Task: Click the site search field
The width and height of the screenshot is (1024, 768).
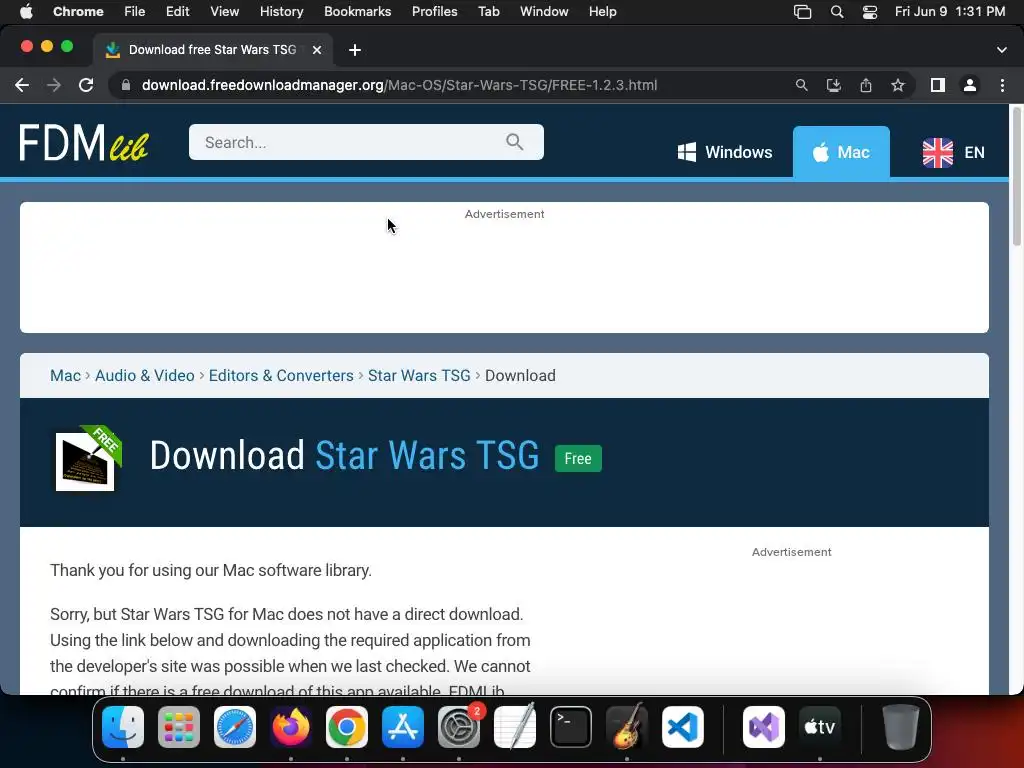Action: point(366,142)
